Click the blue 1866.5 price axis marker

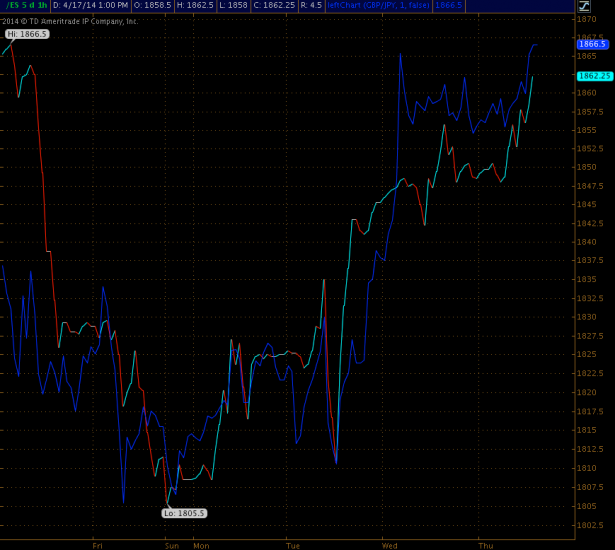point(592,44)
